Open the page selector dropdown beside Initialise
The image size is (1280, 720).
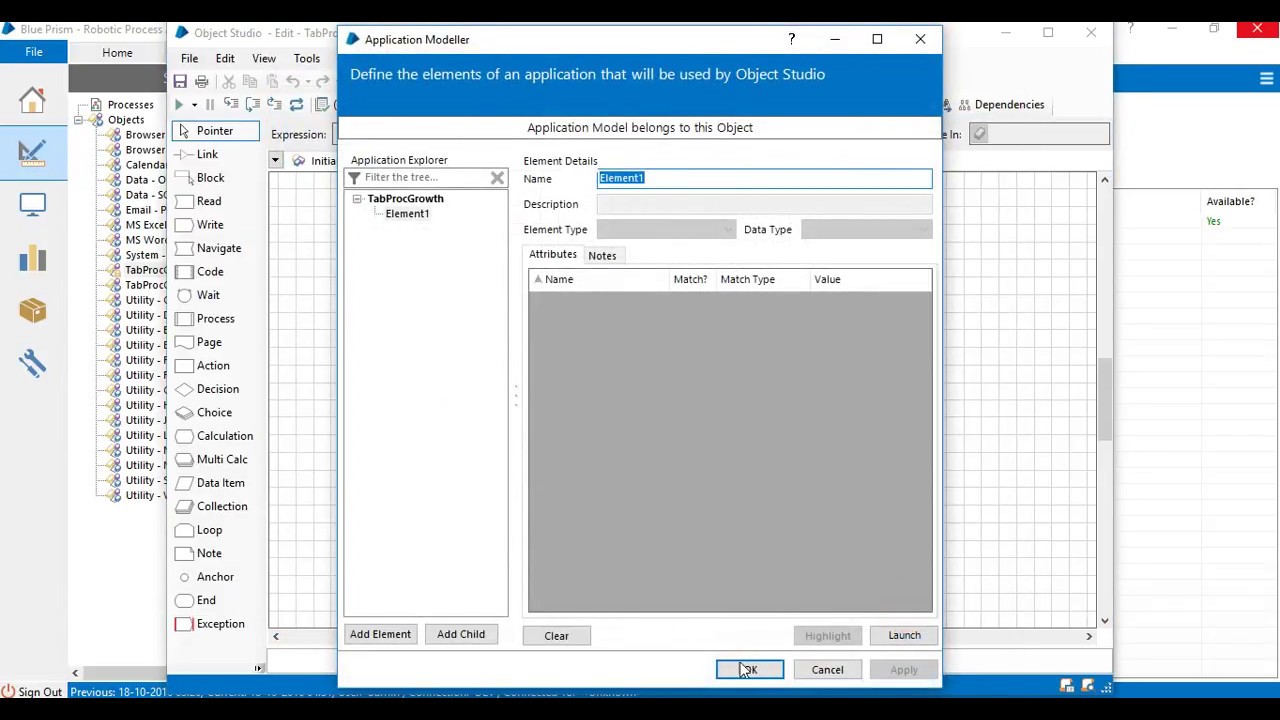click(x=275, y=160)
